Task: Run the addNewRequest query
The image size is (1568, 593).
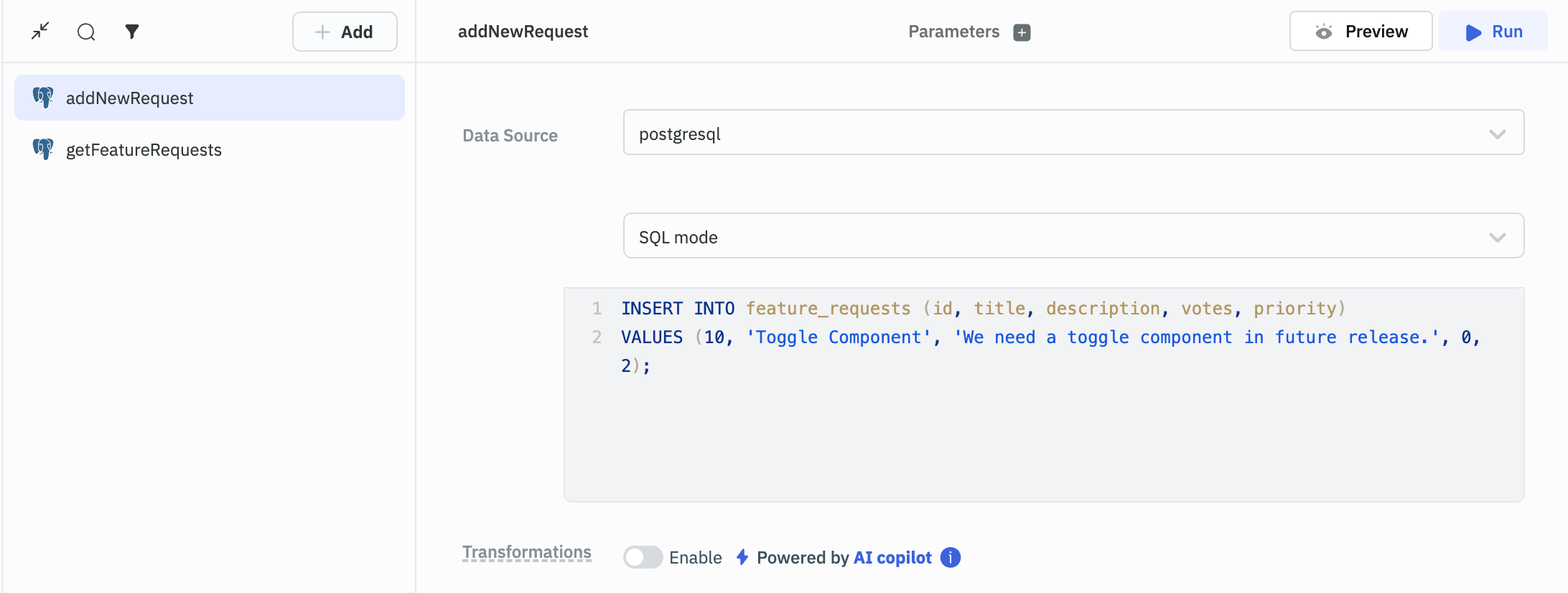Action: [1493, 32]
